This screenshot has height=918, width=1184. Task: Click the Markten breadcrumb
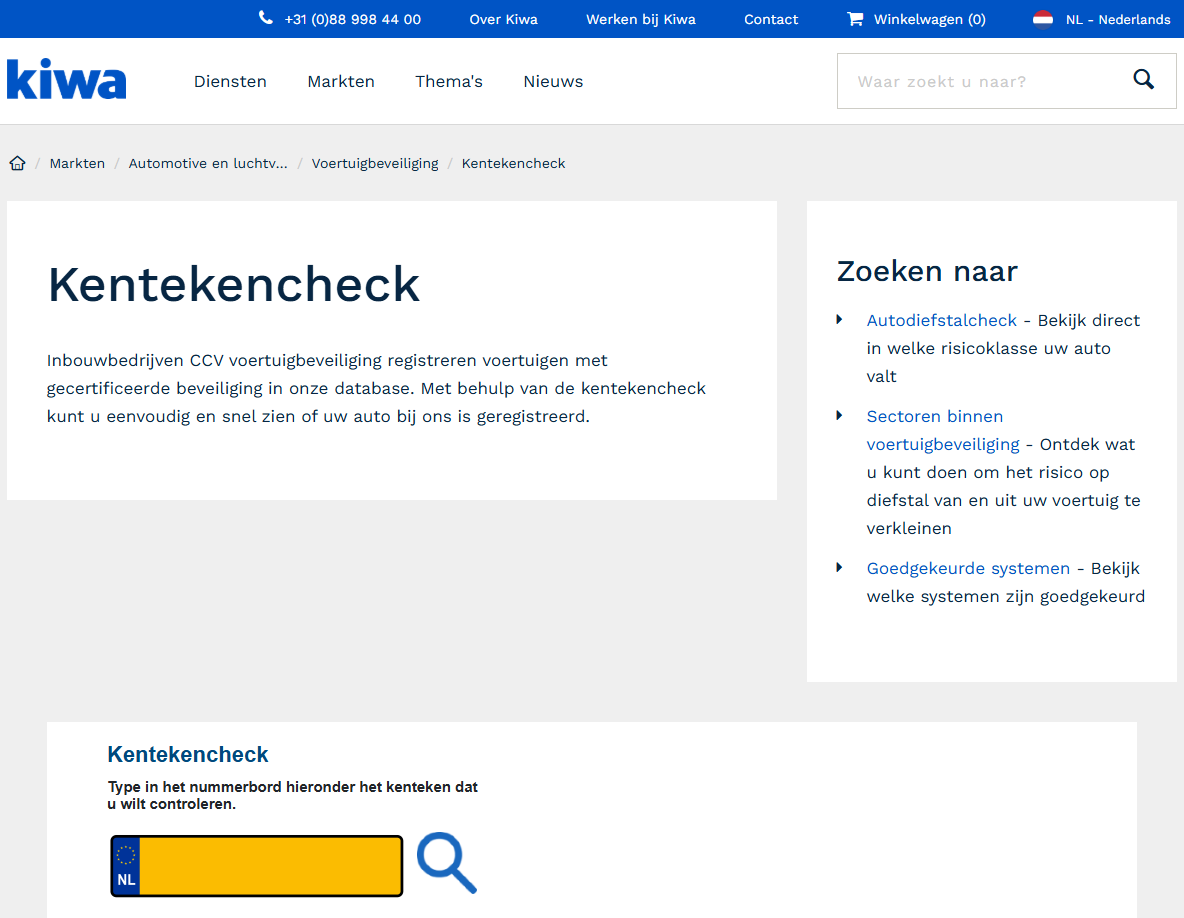77,163
